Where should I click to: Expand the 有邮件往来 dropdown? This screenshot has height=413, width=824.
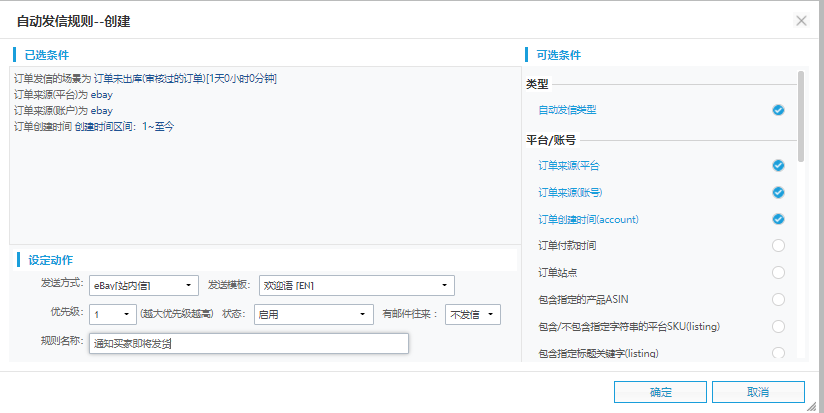click(x=472, y=315)
